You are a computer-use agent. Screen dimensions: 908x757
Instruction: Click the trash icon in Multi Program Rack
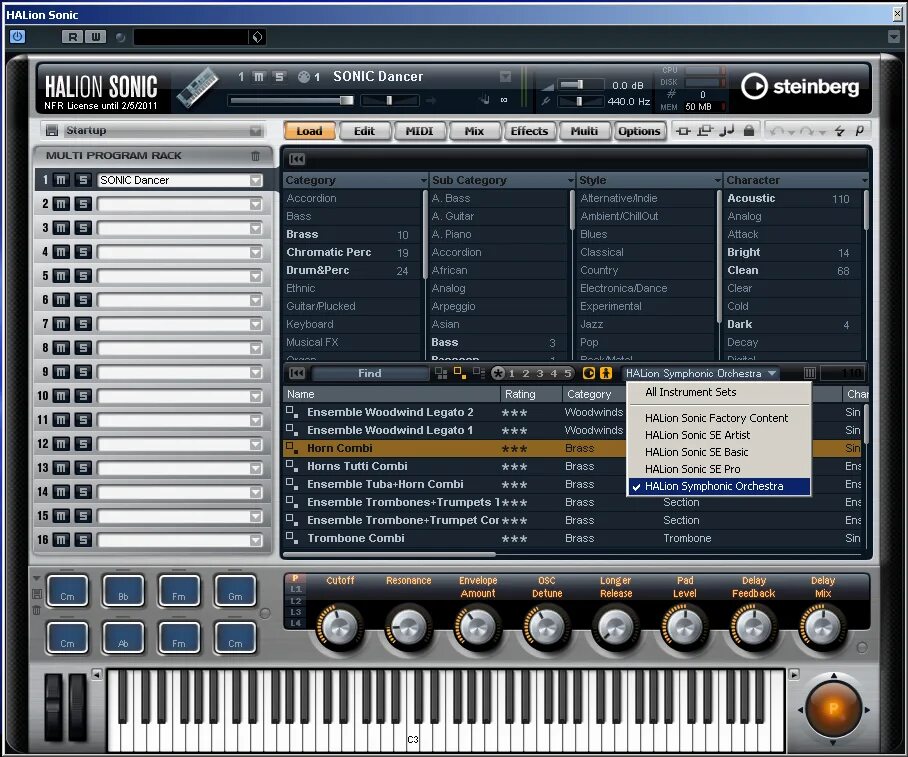(x=255, y=155)
